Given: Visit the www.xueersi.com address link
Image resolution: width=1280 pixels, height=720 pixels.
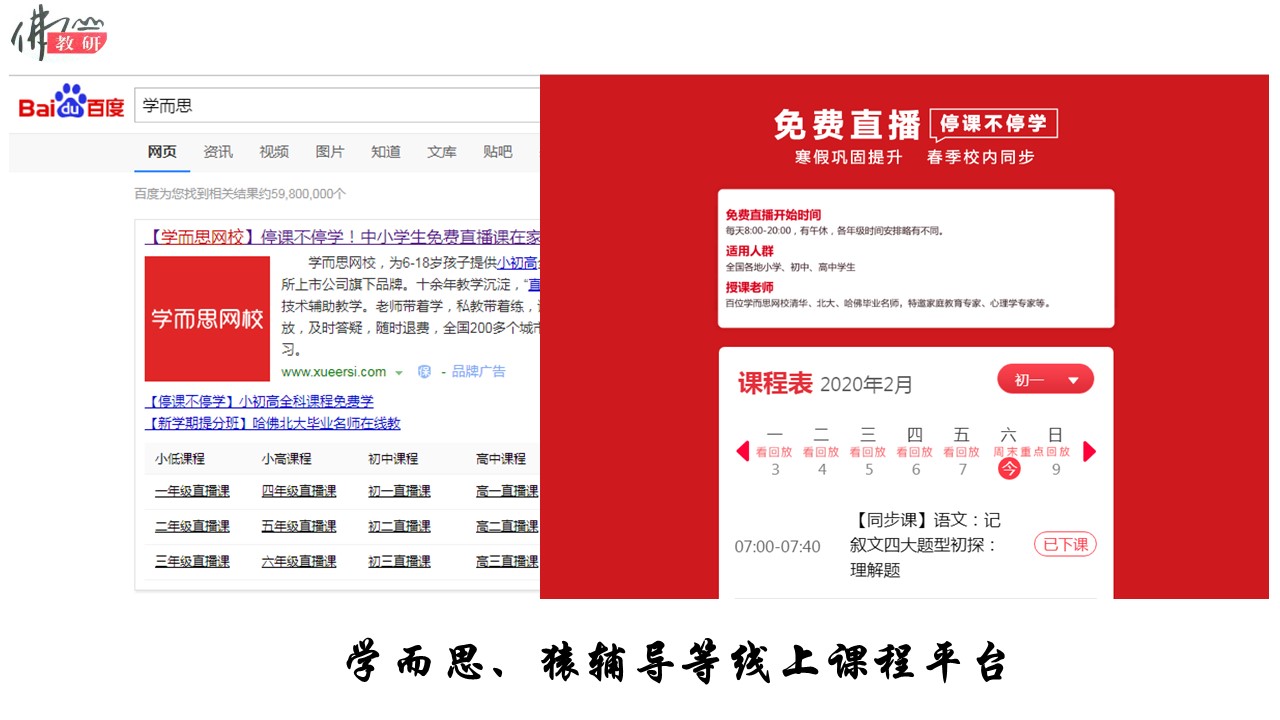Looking at the screenshot, I should point(334,372).
